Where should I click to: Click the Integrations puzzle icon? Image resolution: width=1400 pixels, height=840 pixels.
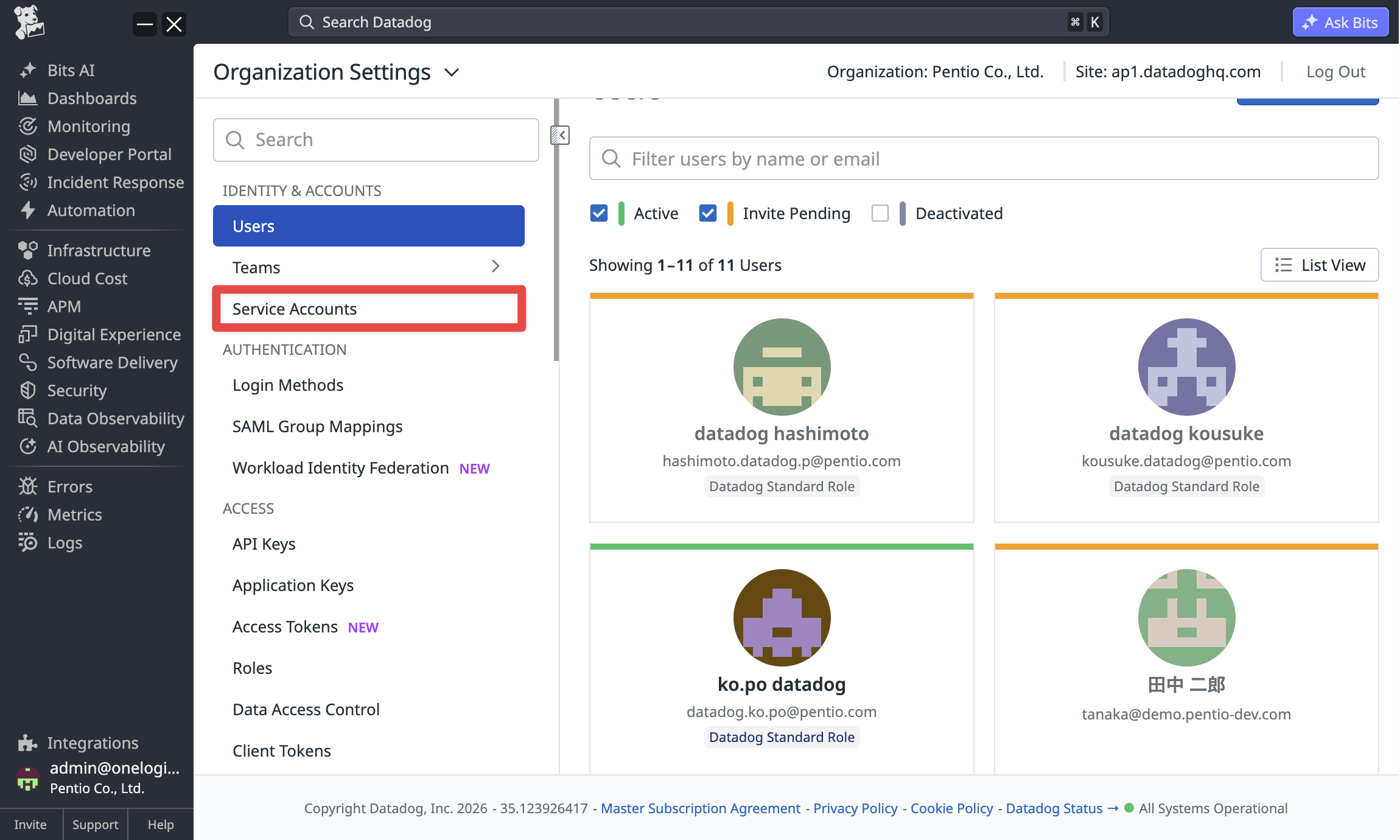[27, 743]
